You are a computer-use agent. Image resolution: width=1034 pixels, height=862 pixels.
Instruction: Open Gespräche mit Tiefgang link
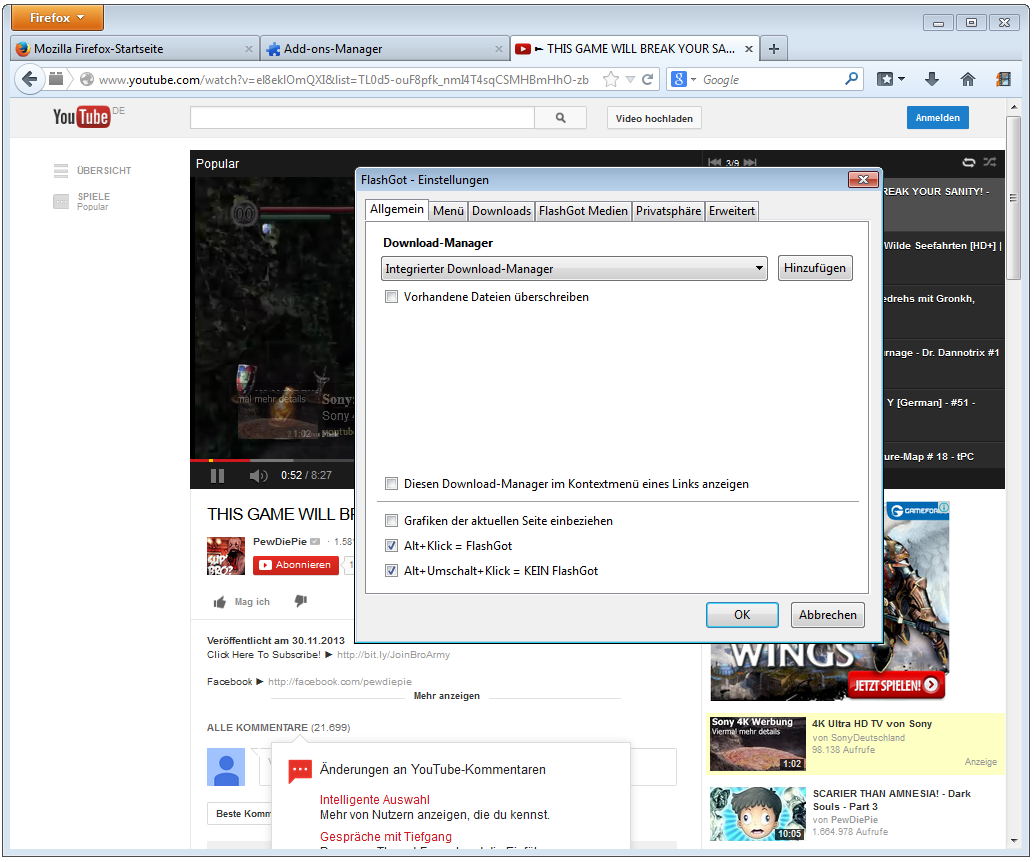386,837
